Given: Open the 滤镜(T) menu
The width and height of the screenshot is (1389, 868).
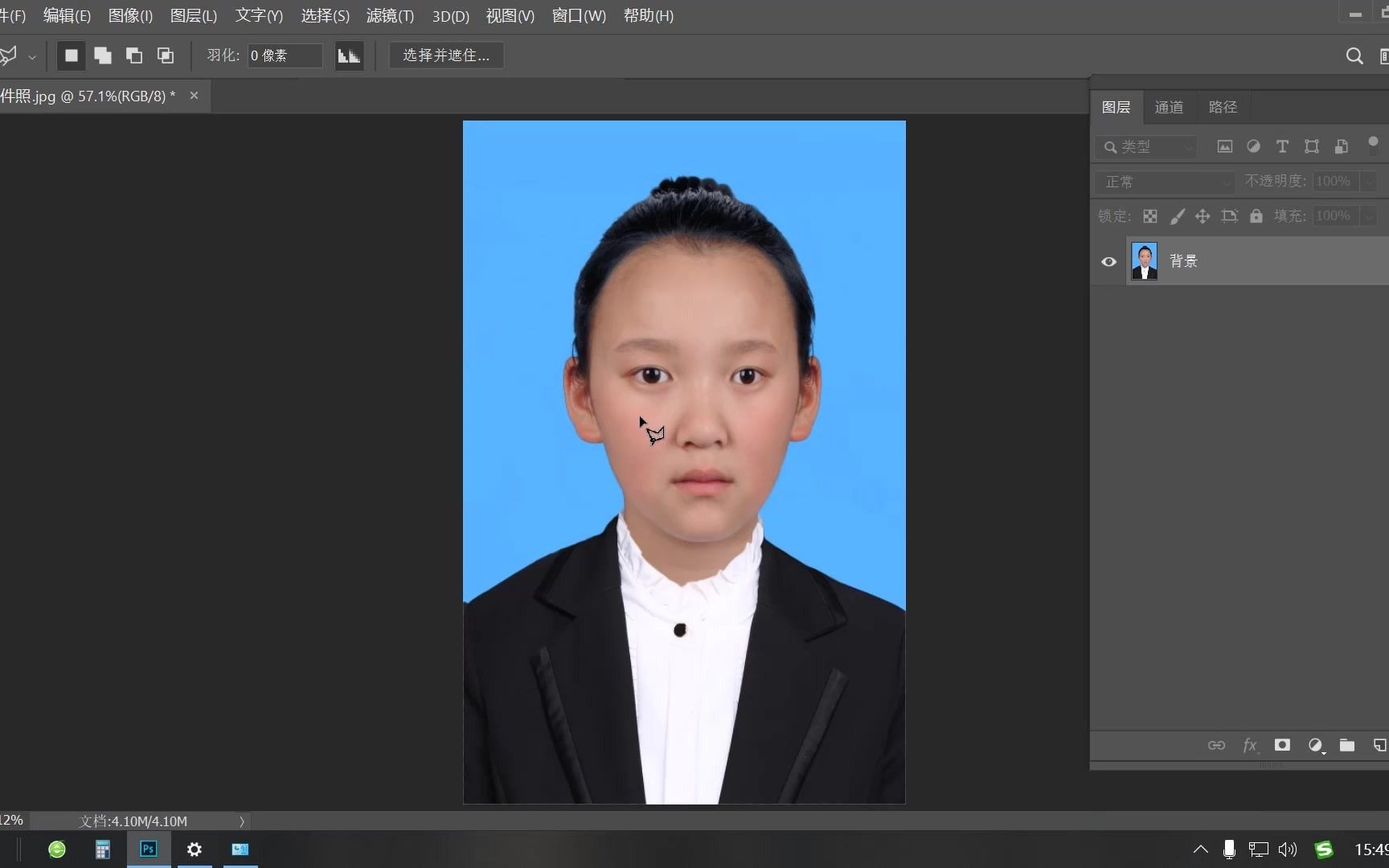Looking at the screenshot, I should tap(390, 15).
